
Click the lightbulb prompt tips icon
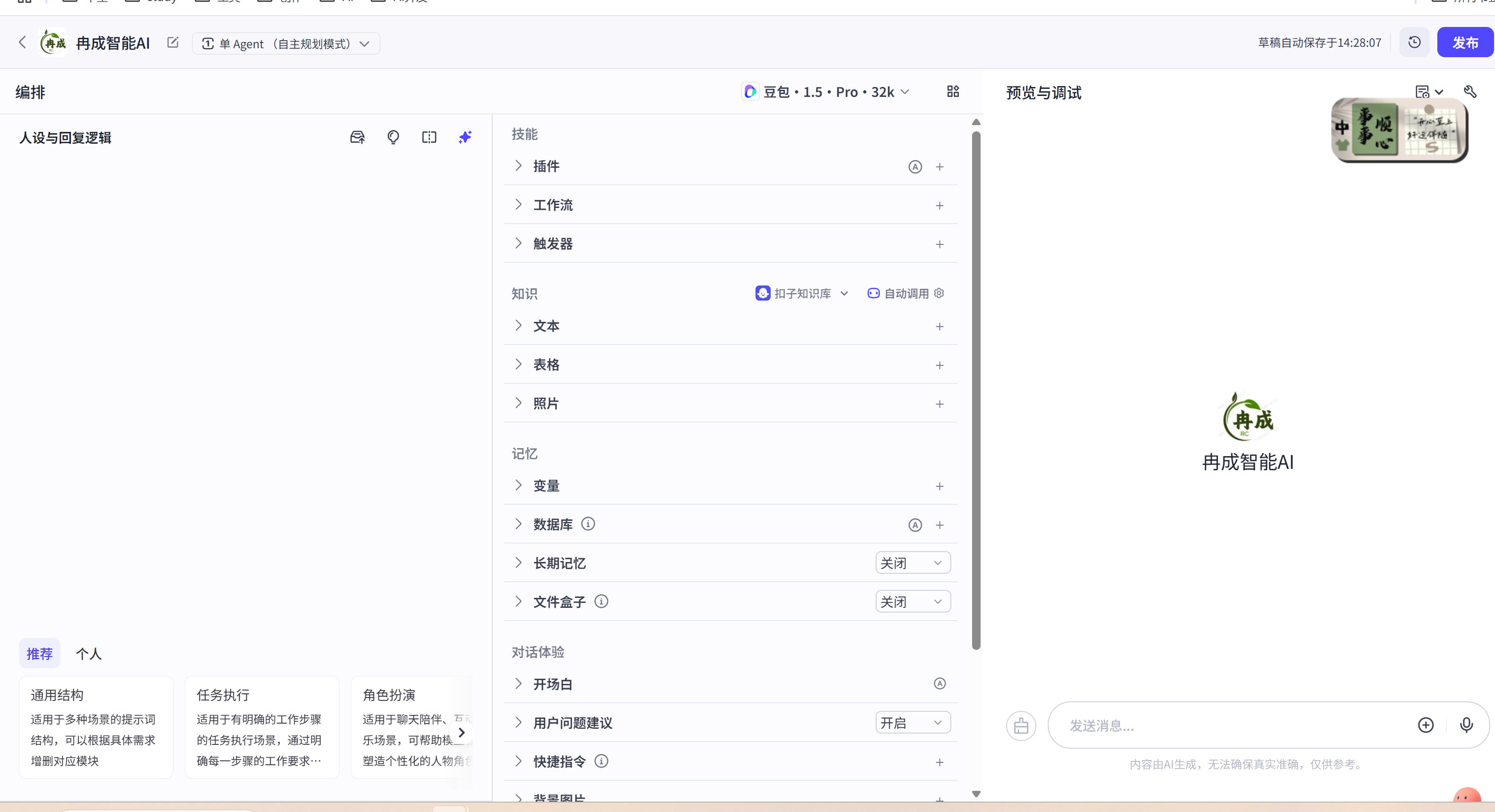pos(393,137)
